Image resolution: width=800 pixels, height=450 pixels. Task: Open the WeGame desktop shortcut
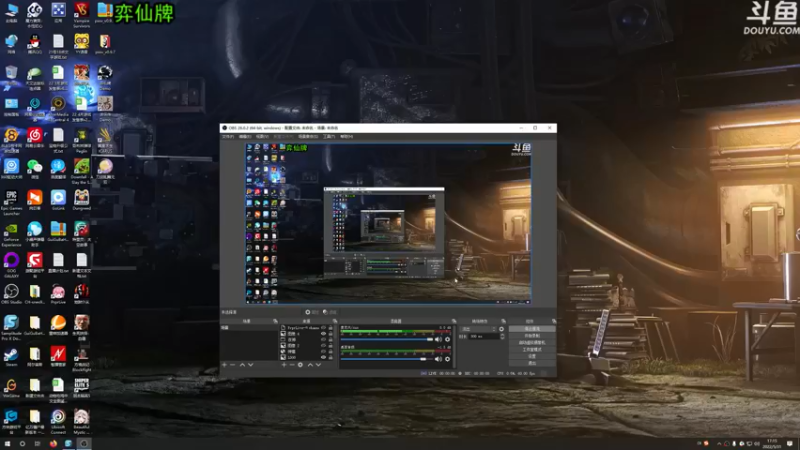[11, 388]
